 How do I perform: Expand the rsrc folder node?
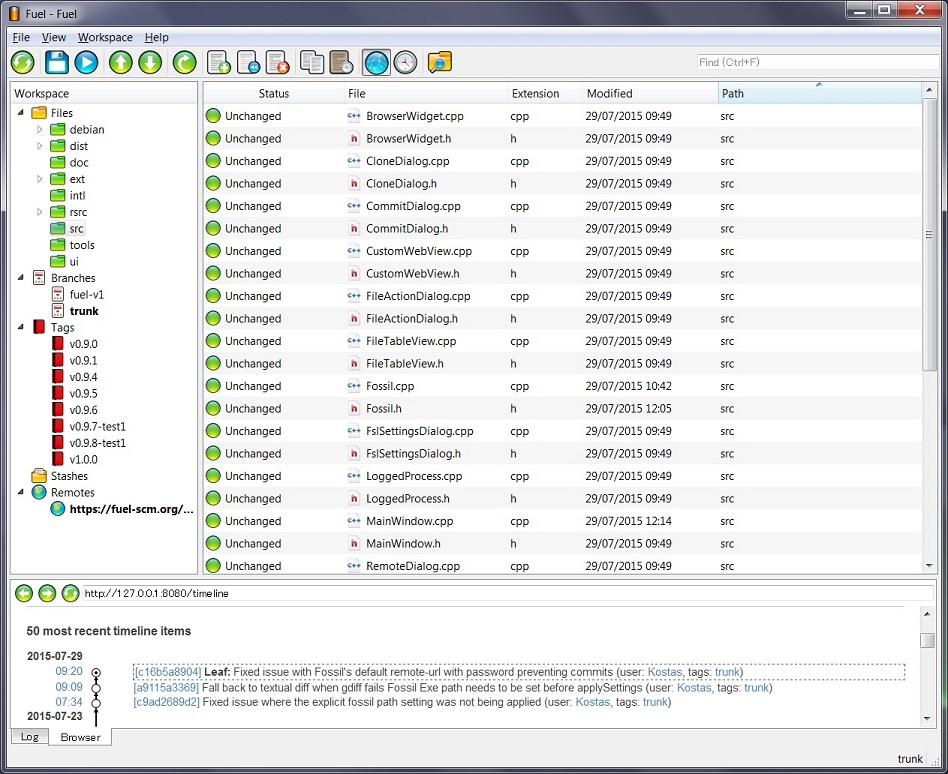[40, 212]
